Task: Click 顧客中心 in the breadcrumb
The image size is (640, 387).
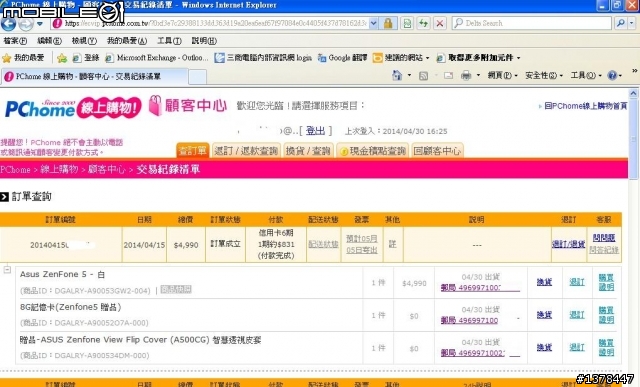Action: click(107, 169)
